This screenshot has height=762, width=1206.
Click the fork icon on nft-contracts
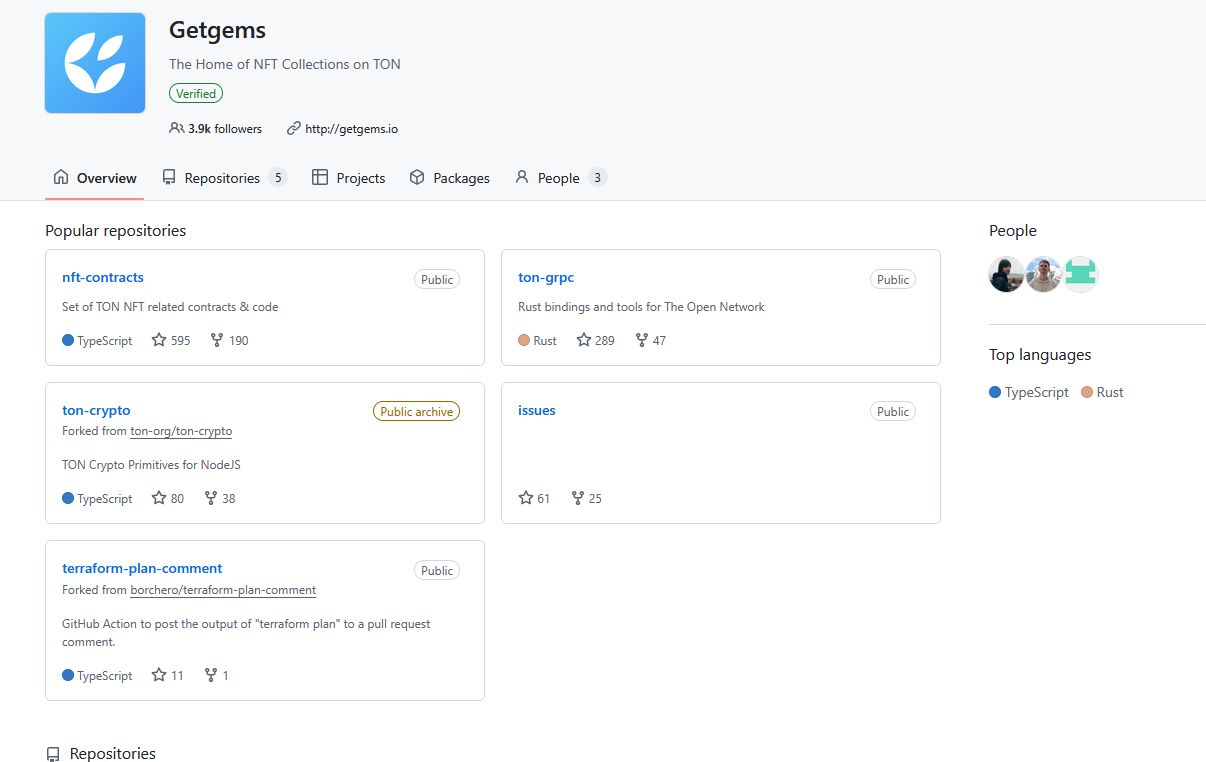(217, 340)
